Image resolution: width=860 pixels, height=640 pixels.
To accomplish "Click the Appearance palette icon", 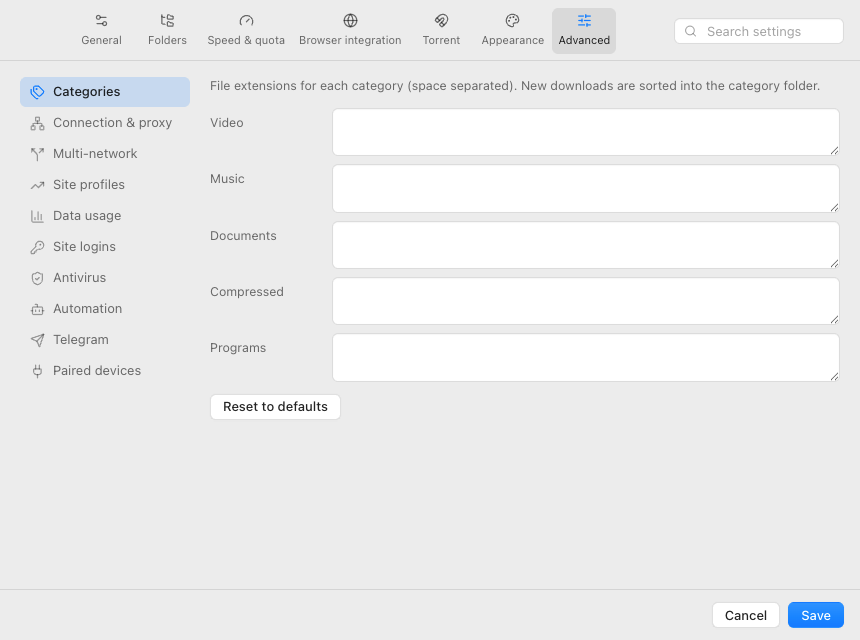I will tap(512, 21).
